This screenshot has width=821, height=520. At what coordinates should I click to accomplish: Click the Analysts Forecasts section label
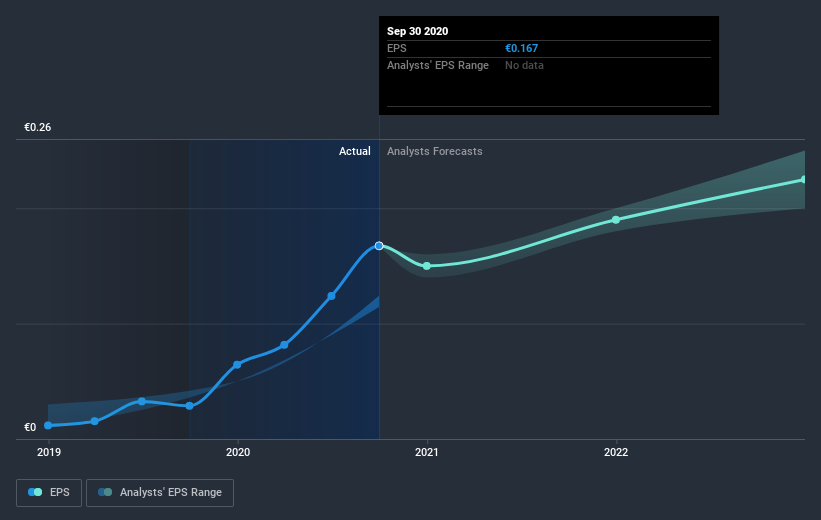pos(435,151)
